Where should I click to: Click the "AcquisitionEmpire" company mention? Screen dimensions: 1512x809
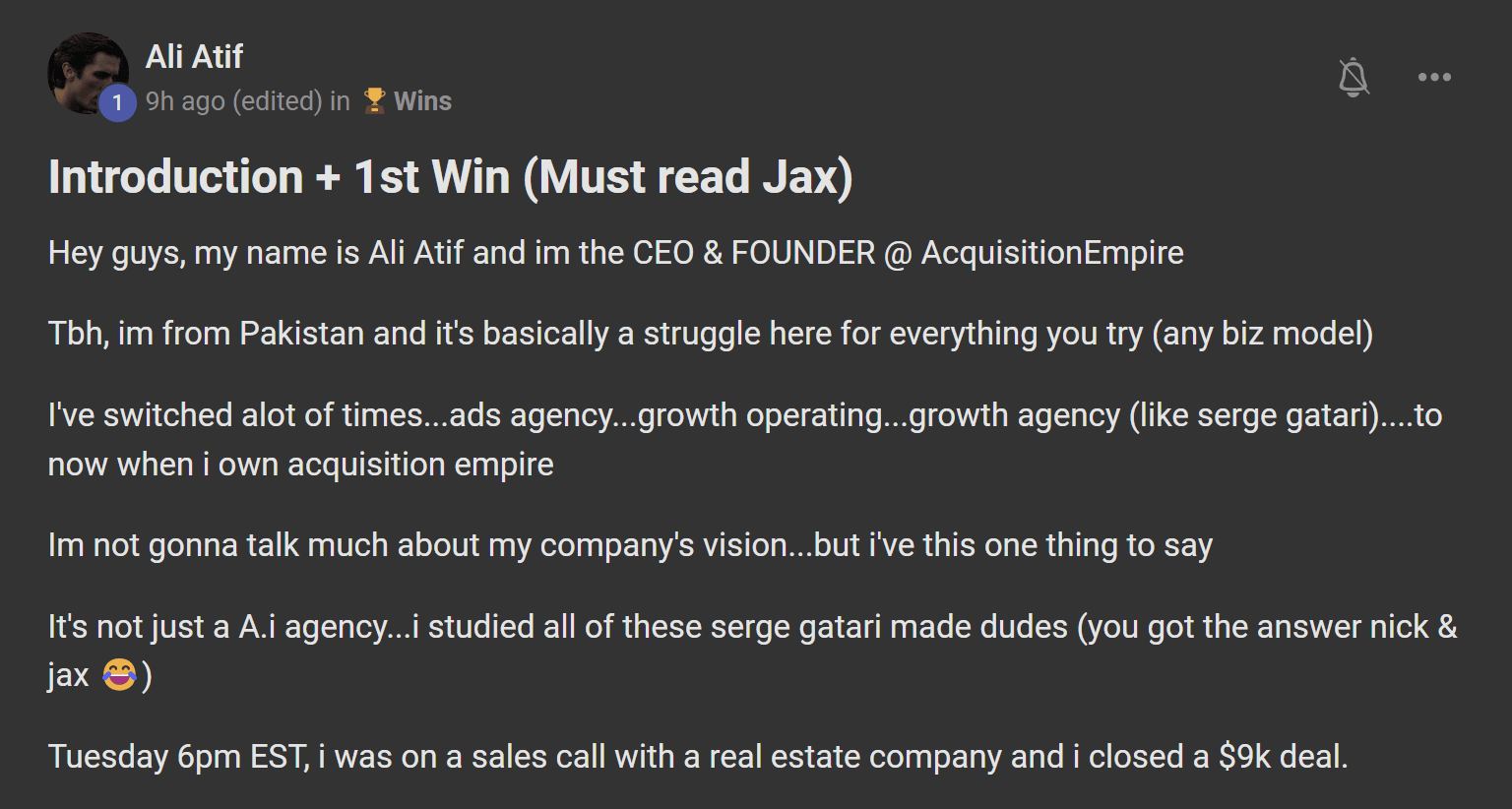[x=1051, y=253]
